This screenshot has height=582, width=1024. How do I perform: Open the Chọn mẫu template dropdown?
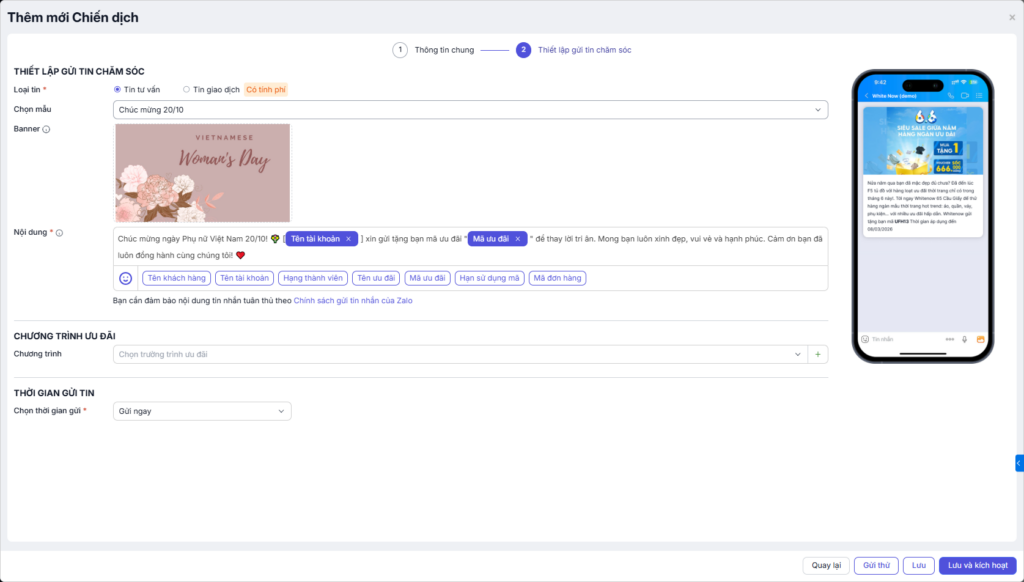coord(470,110)
